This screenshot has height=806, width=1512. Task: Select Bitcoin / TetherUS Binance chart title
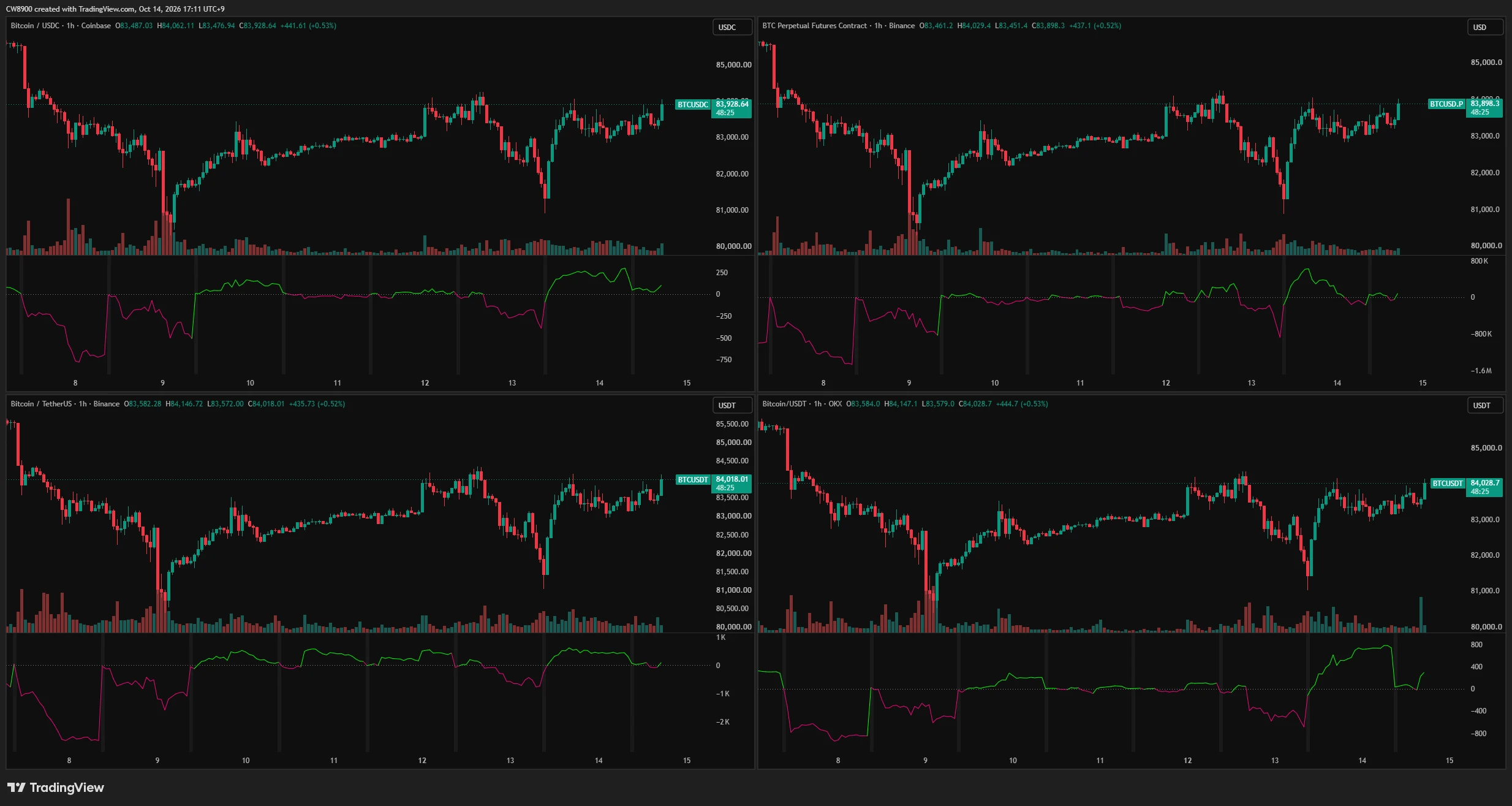pyautogui.click(x=65, y=404)
